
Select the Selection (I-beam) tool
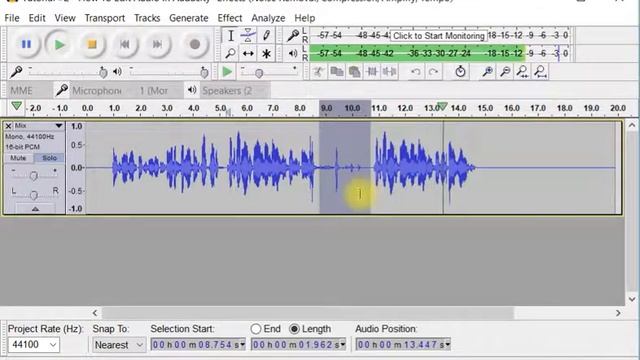(231, 36)
